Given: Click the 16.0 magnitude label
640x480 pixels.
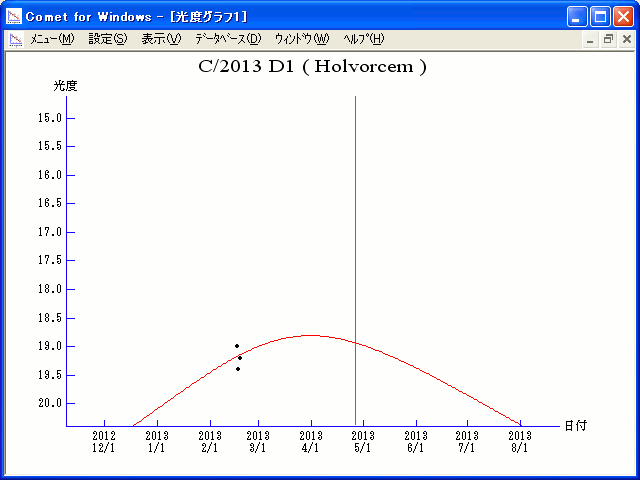Looking at the screenshot, I should pos(50,175).
